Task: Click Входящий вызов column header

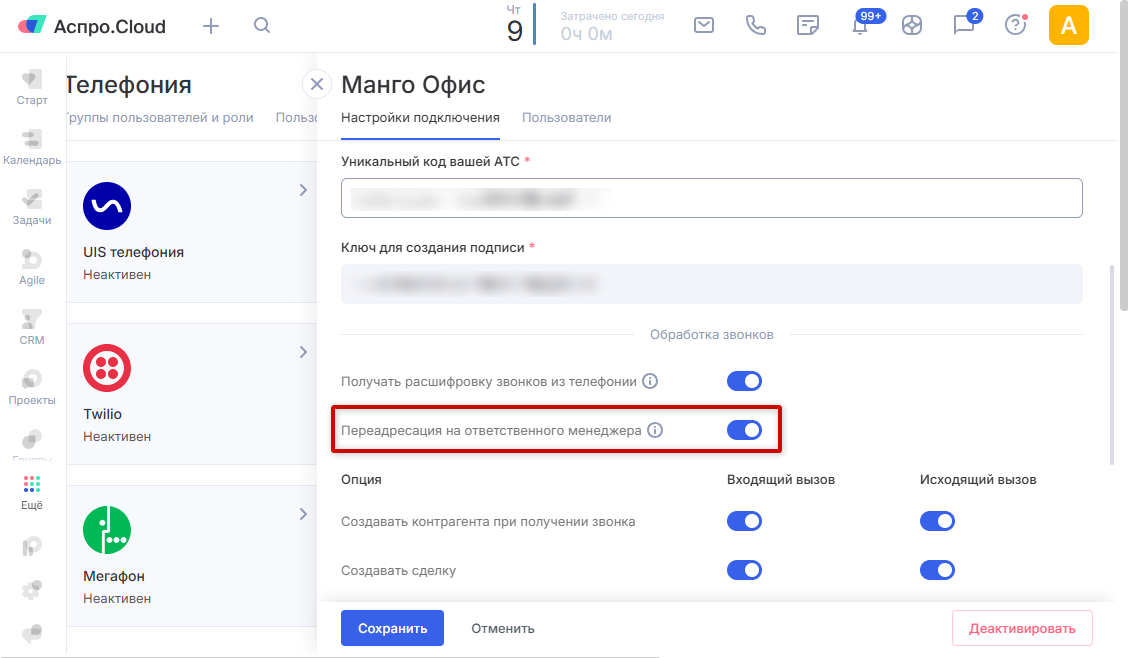Action: [x=781, y=480]
